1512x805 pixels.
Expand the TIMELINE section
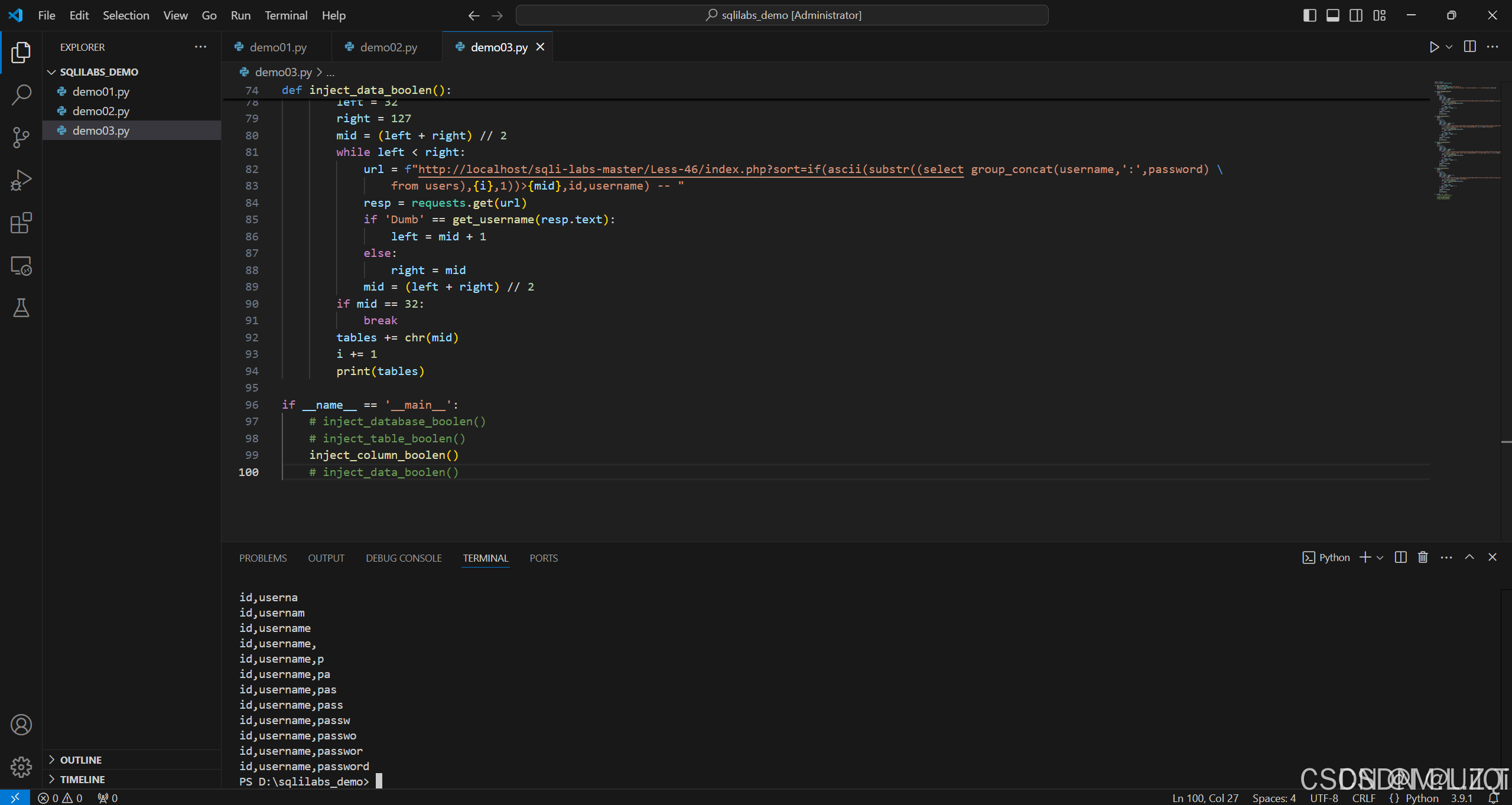(x=82, y=780)
